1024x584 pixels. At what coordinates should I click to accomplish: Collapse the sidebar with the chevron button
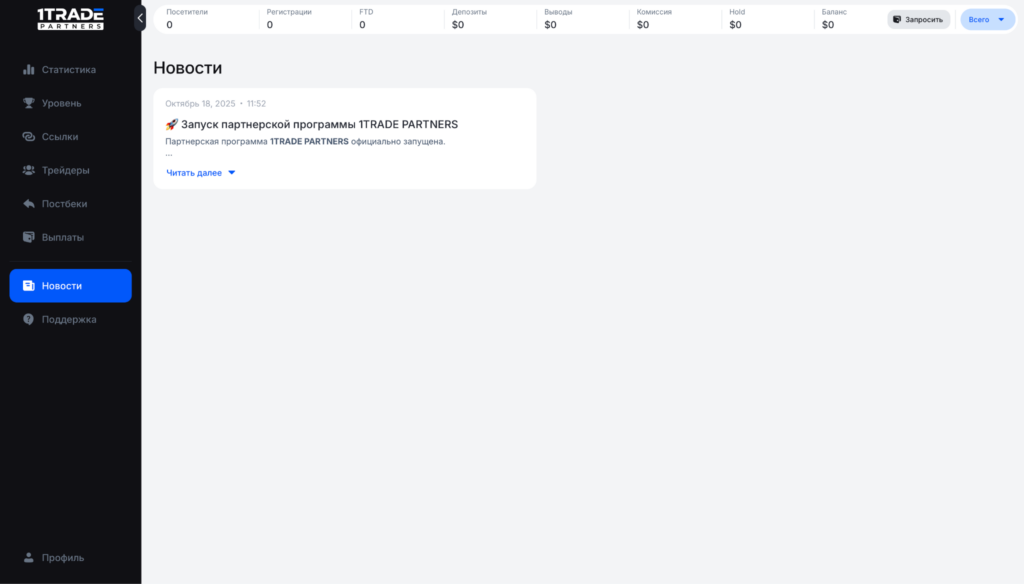(x=140, y=18)
